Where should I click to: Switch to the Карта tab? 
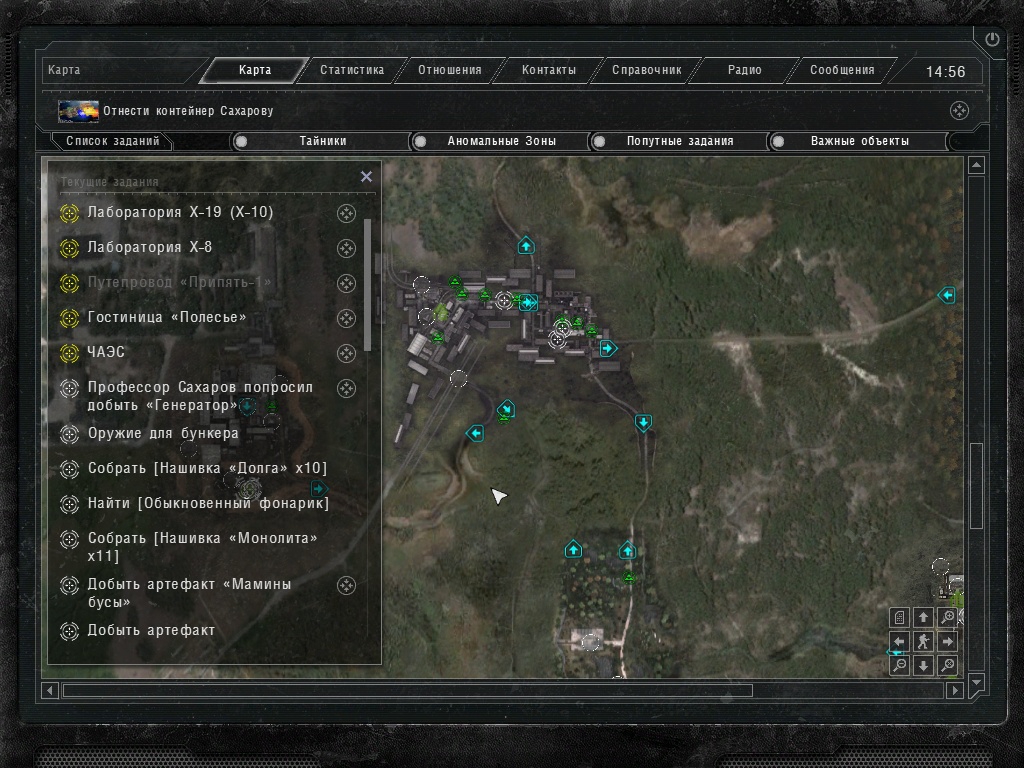[254, 70]
